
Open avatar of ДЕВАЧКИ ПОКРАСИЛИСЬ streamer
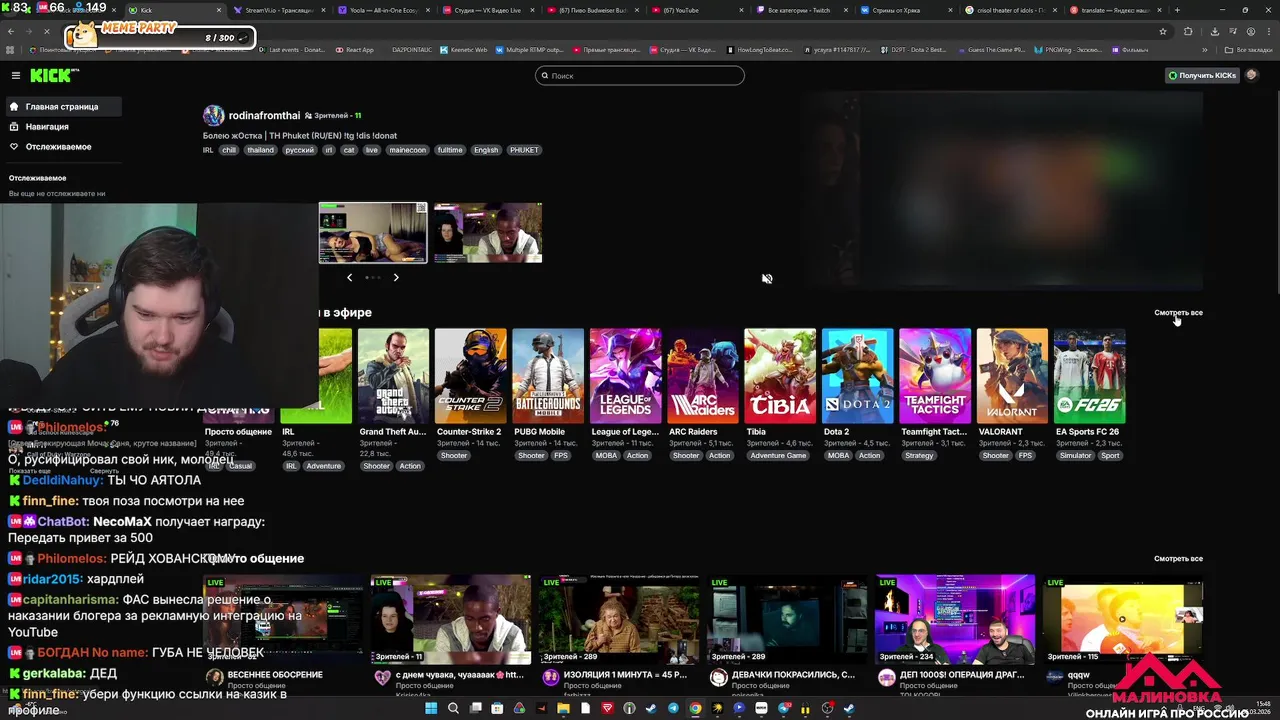pos(718,677)
